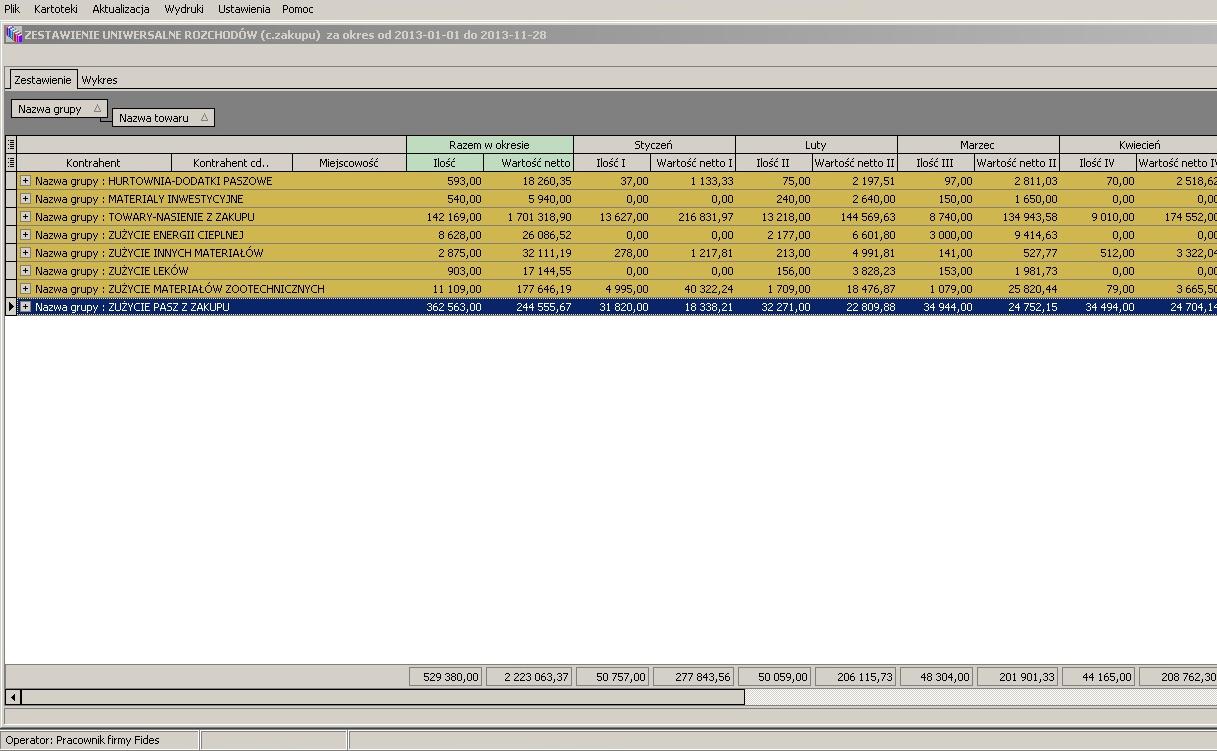Open the Aktualizacja menu
Viewport: 1217px width, 751px height.
coord(121,9)
